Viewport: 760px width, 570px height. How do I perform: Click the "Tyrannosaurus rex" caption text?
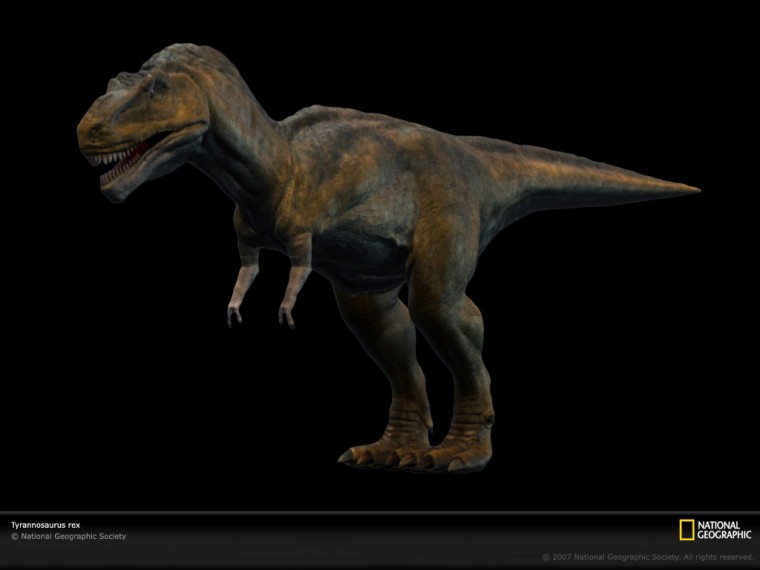[x=46, y=525]
